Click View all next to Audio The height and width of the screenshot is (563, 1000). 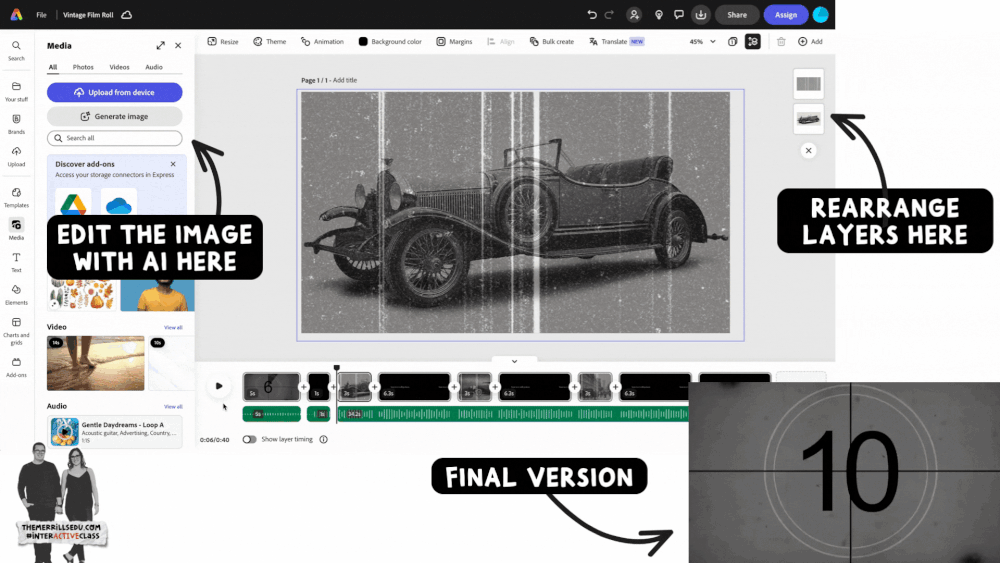click(x=173, y=406)
